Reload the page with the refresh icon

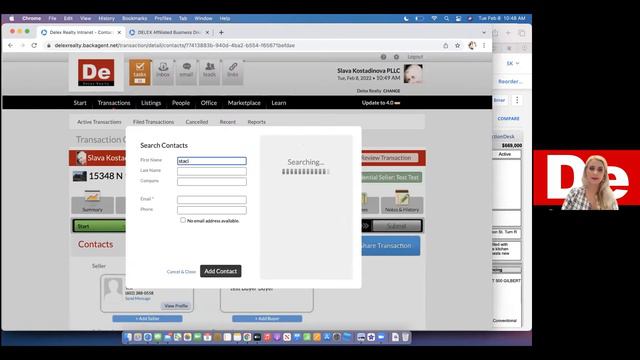tap(34, 45)
